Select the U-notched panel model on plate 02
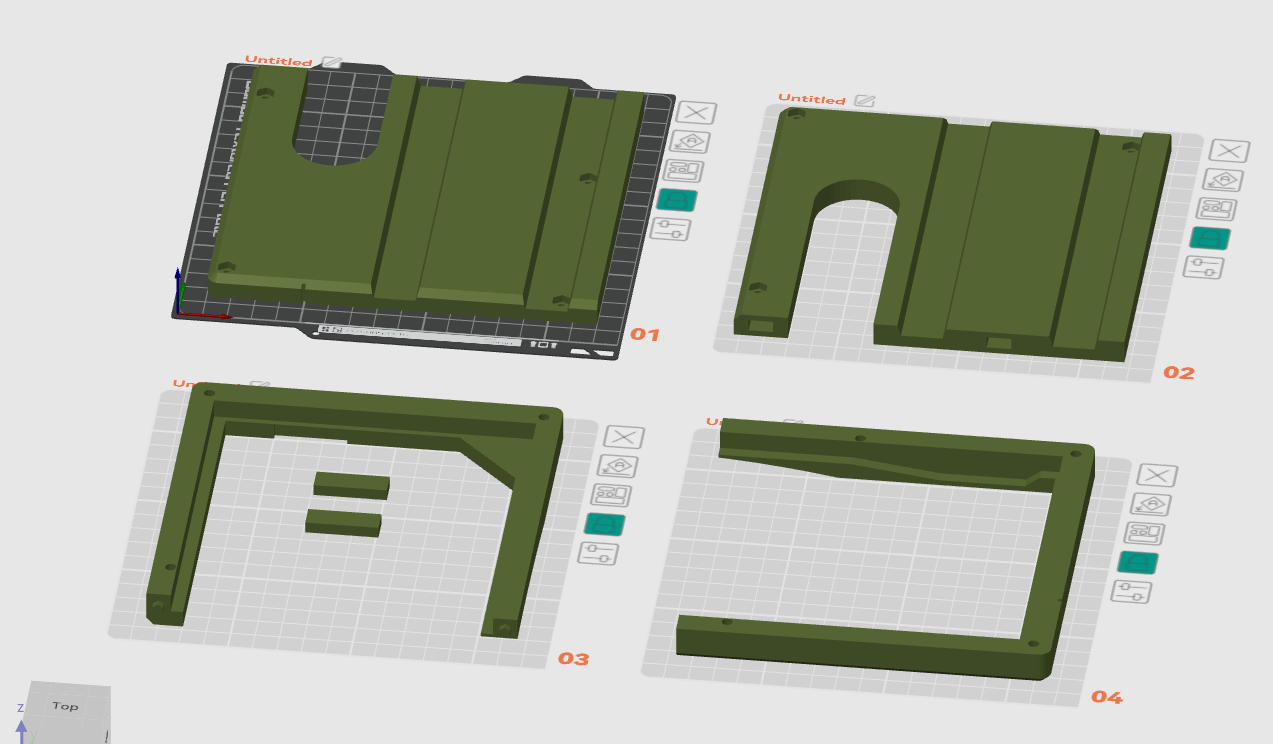Screen dimensions: 1273x744 950,235
